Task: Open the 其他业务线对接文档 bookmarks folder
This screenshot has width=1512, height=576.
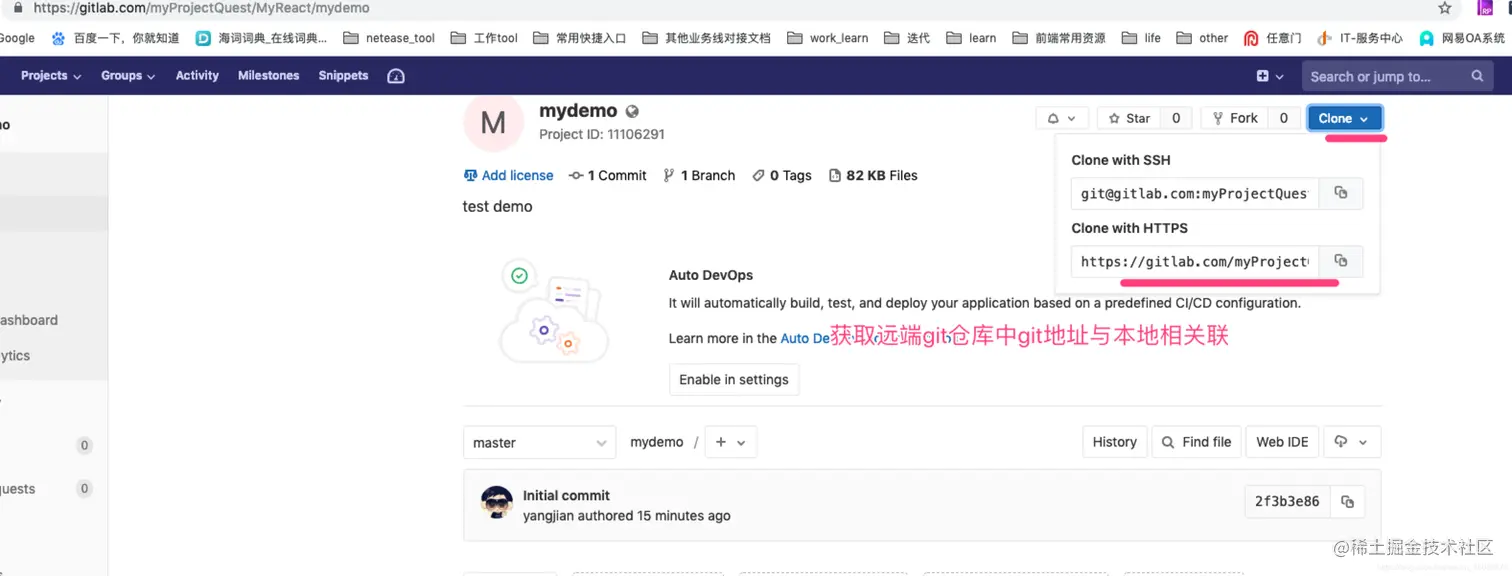Action: coord(706,38)
